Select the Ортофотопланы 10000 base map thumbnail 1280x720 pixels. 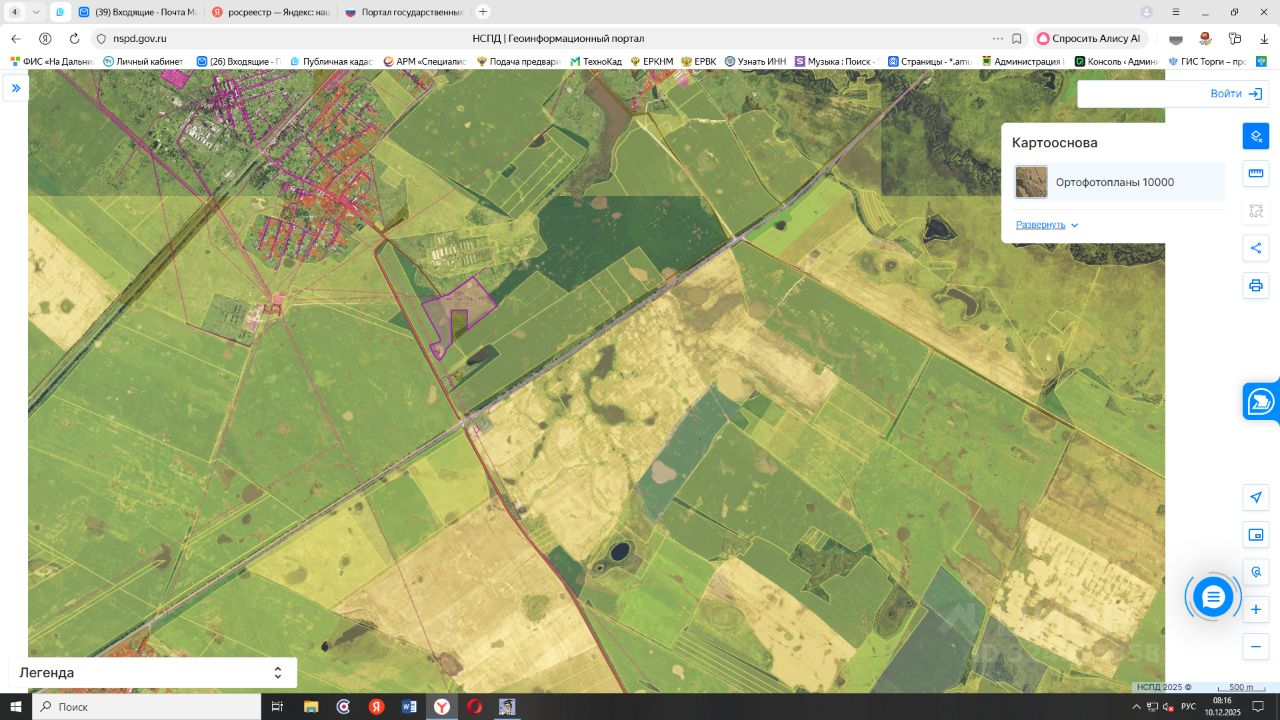(1031, 182)
